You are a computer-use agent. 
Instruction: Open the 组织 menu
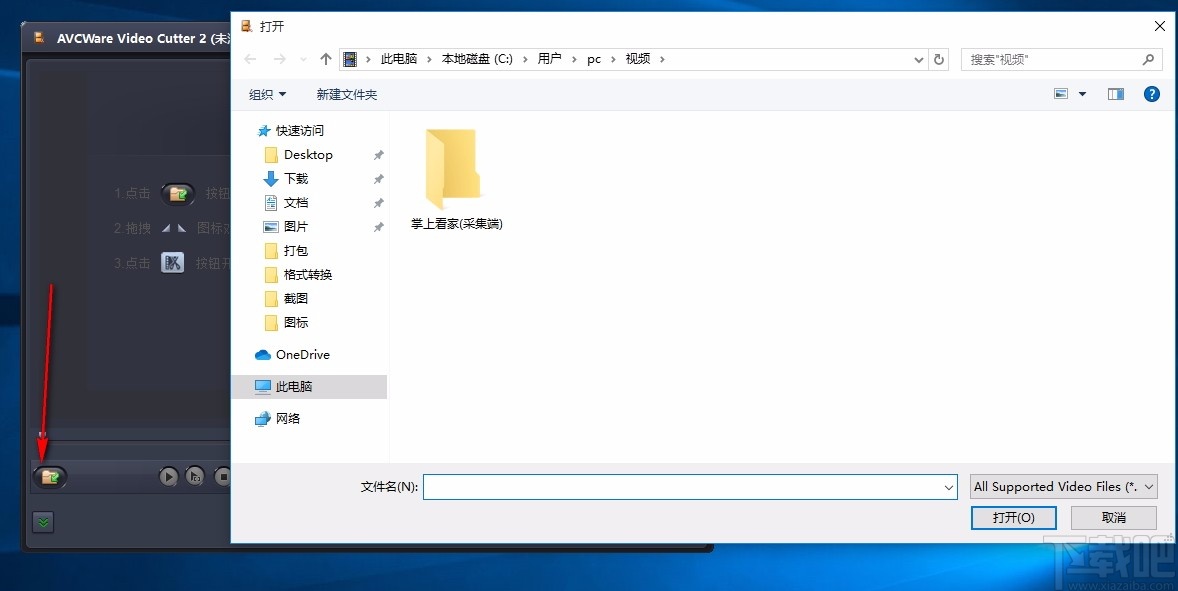(x=266, y=94)
